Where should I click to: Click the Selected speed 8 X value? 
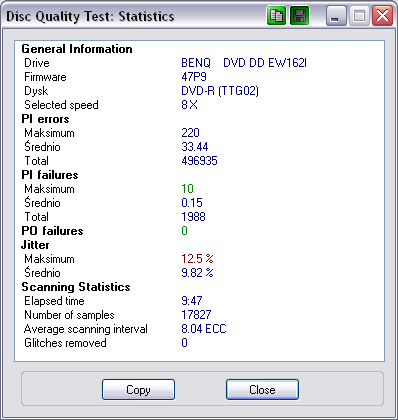189,105
